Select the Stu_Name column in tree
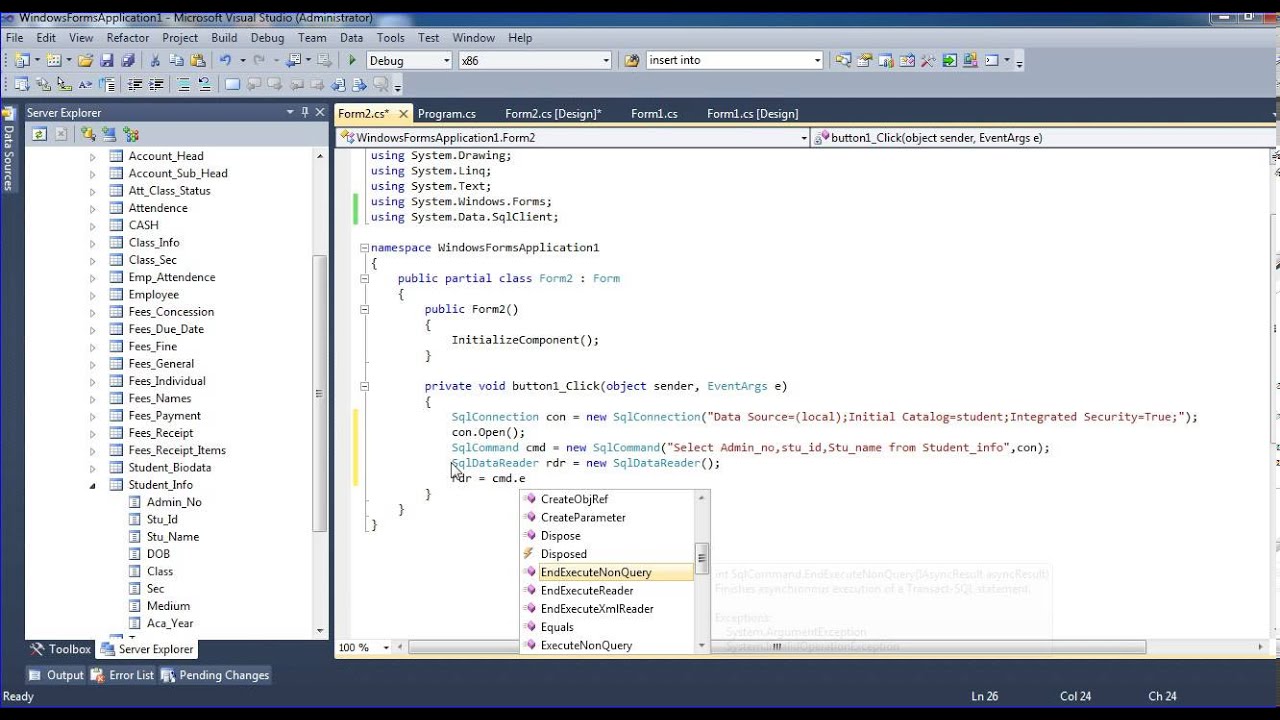 tap(172, 537)
